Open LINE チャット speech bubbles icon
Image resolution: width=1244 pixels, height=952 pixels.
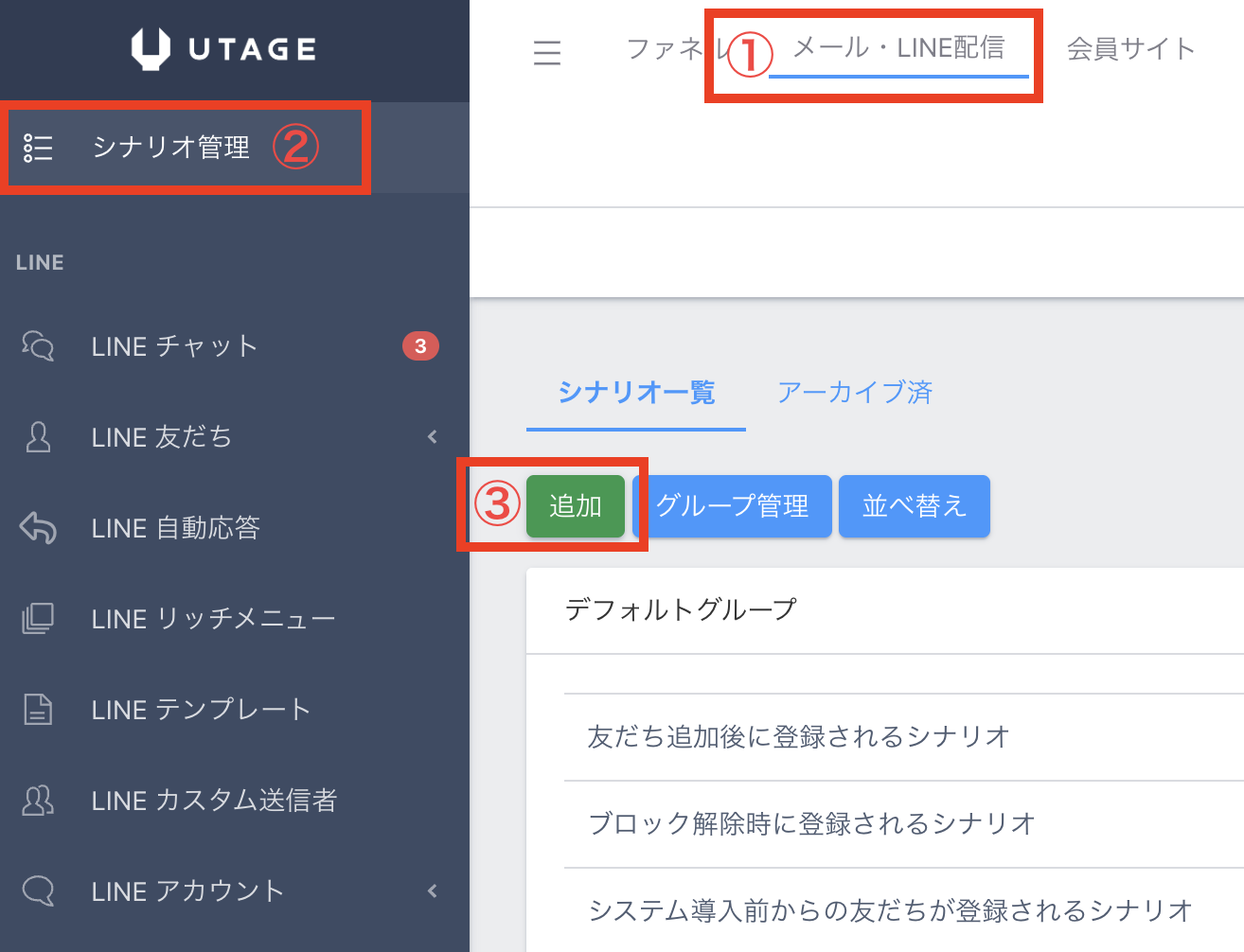click(x=38, y=345)
